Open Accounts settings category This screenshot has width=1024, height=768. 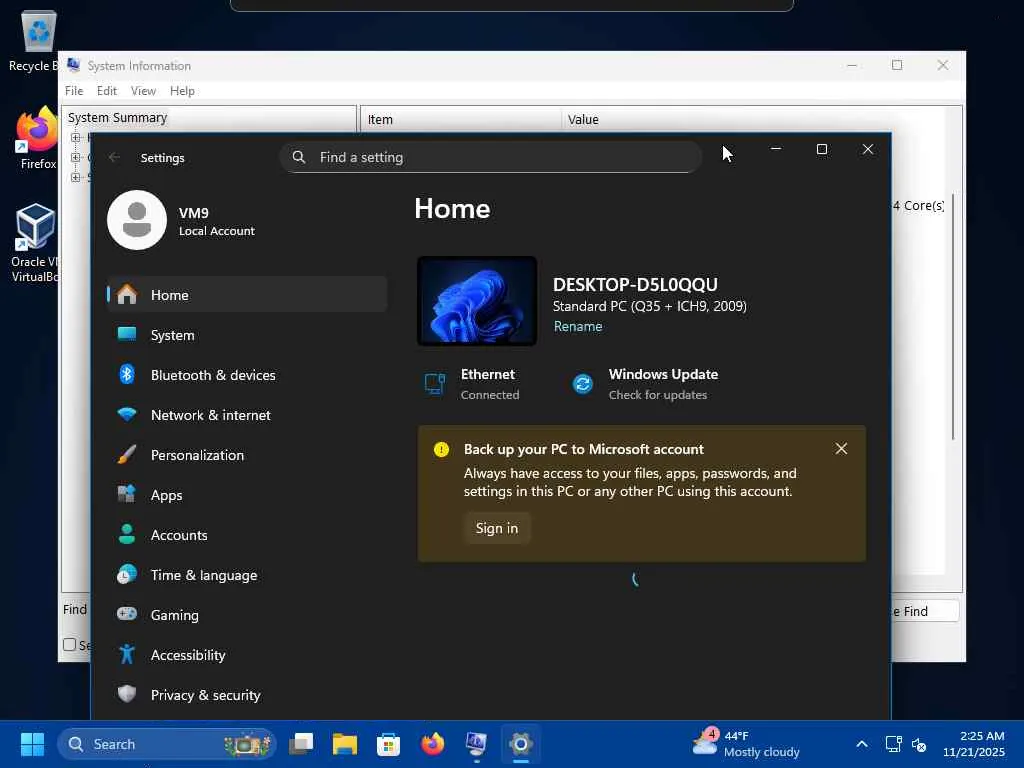(x=247, y=535)
